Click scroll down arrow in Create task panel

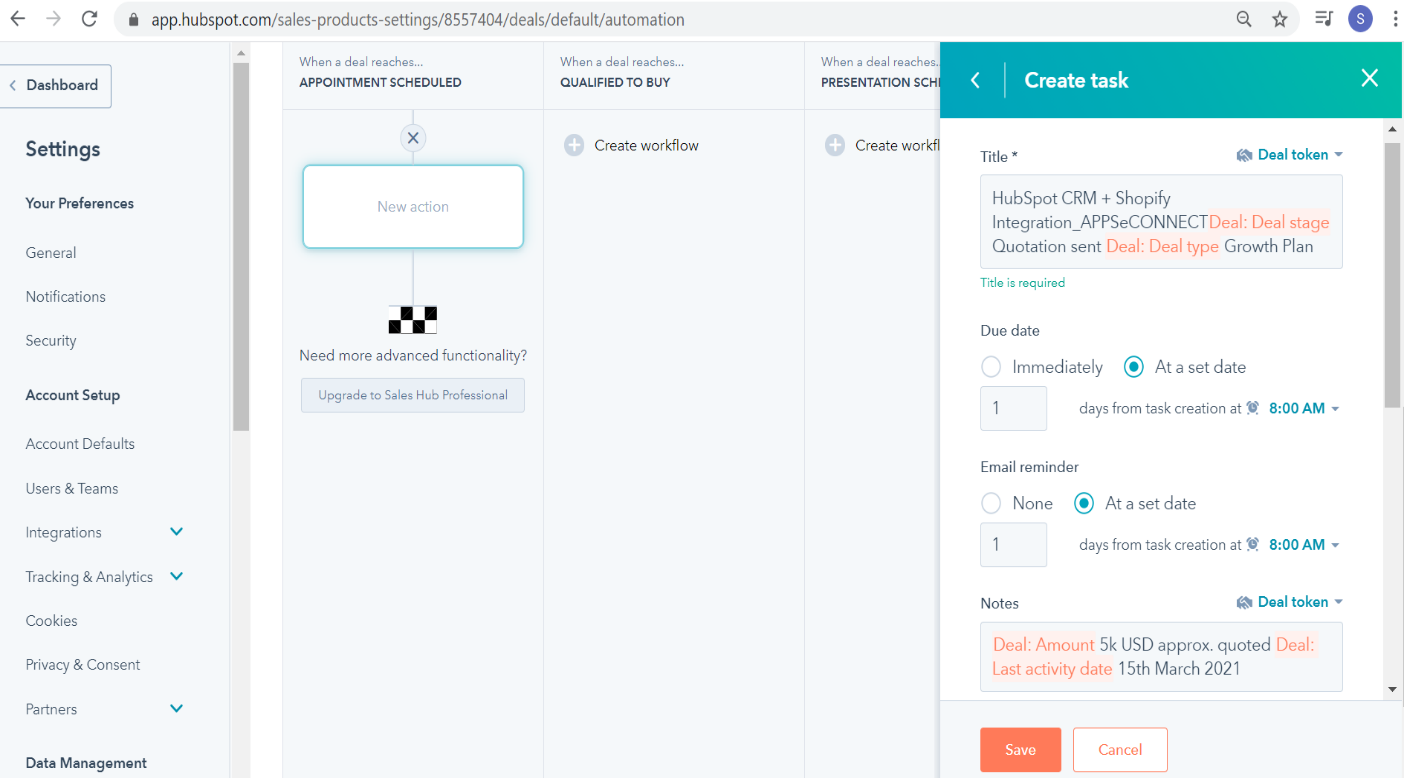click(1392, 690)
